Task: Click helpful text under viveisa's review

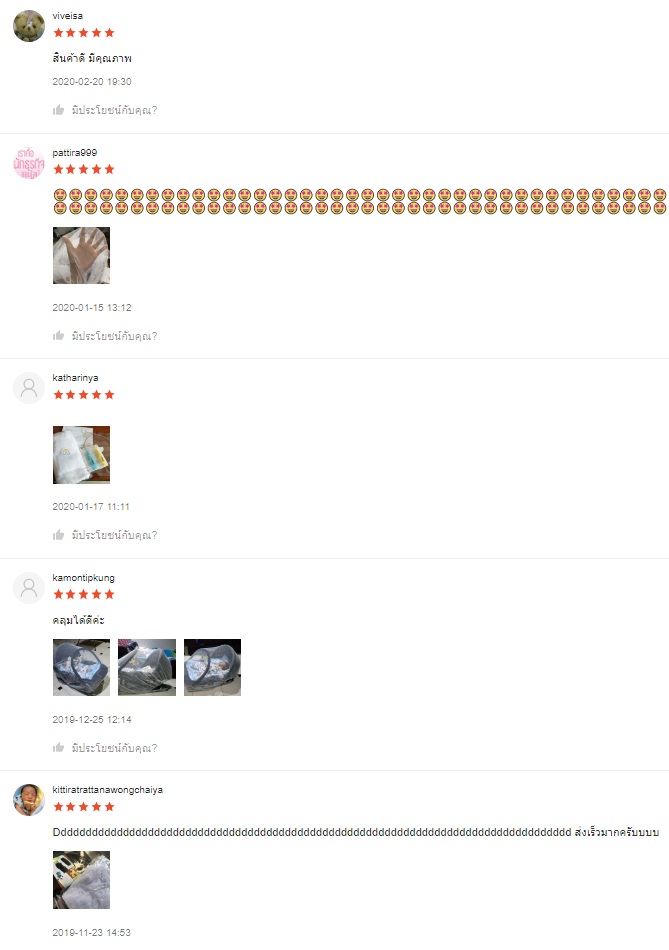Action: [x=115, y=110]
